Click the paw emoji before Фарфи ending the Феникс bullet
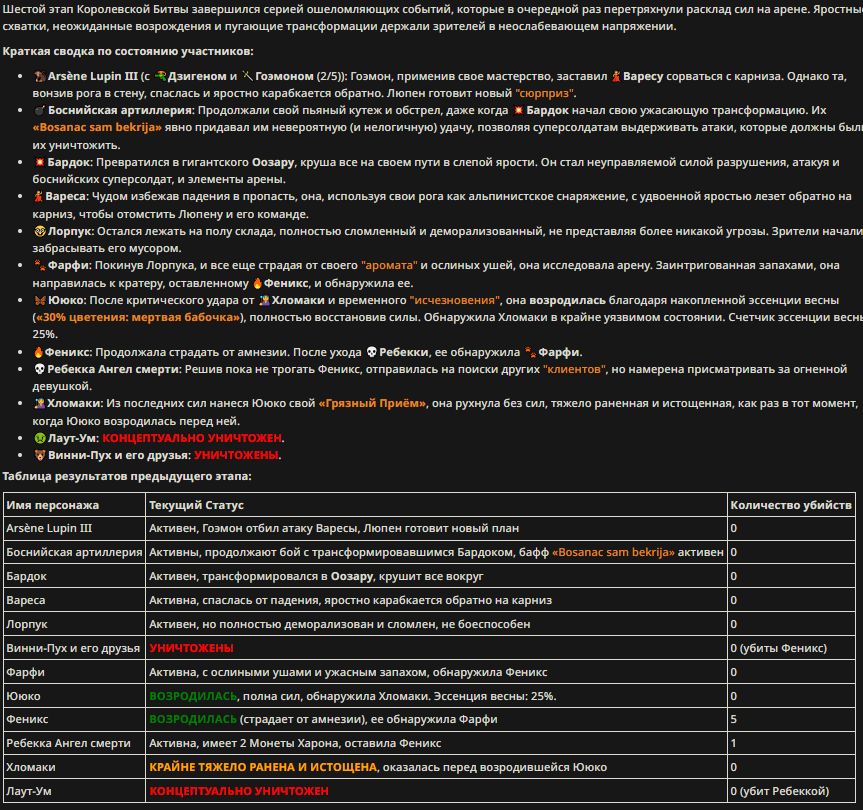This screenshot has height=810, width=863. (x=530, y=352)
